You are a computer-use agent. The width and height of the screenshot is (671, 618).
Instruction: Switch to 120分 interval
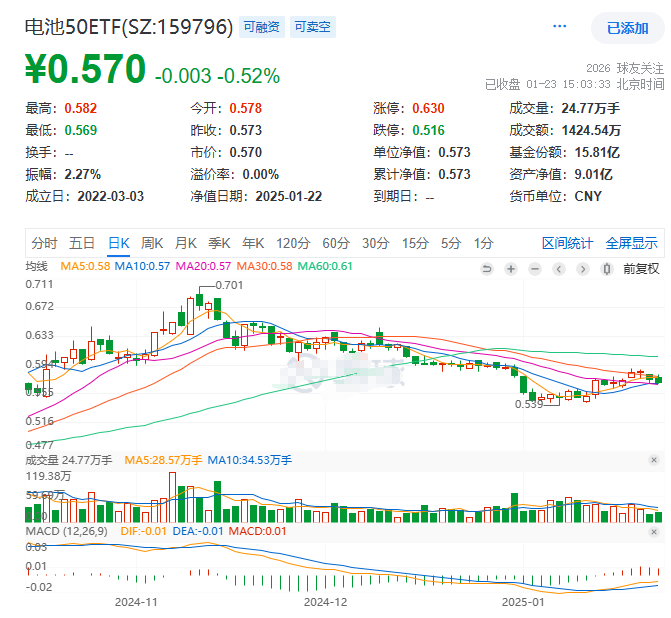point(293,243)
